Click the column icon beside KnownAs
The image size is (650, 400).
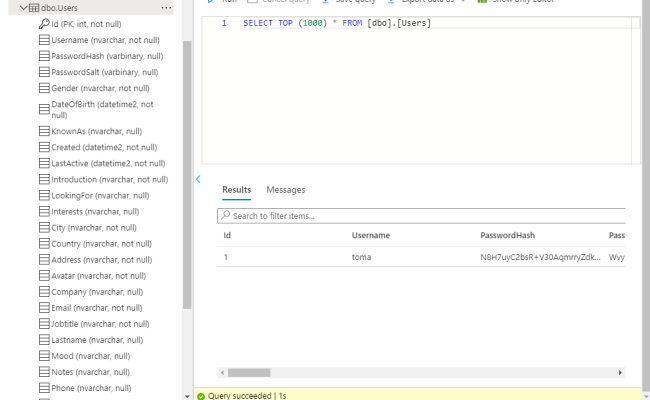click(44, 131)
